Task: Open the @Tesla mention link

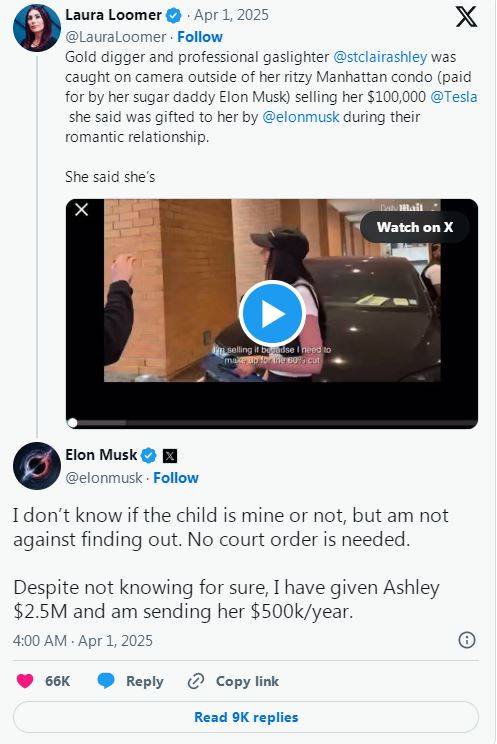Action: (454, 97)
